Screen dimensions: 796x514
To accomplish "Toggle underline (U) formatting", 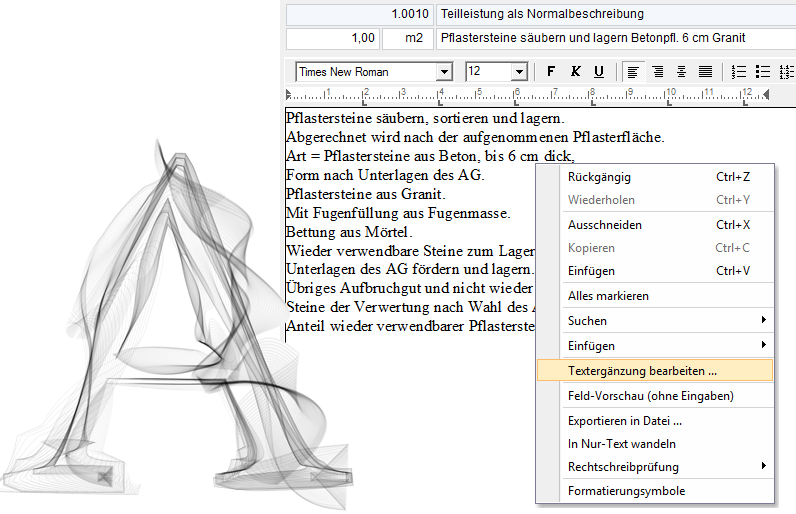I will (599, 72).
